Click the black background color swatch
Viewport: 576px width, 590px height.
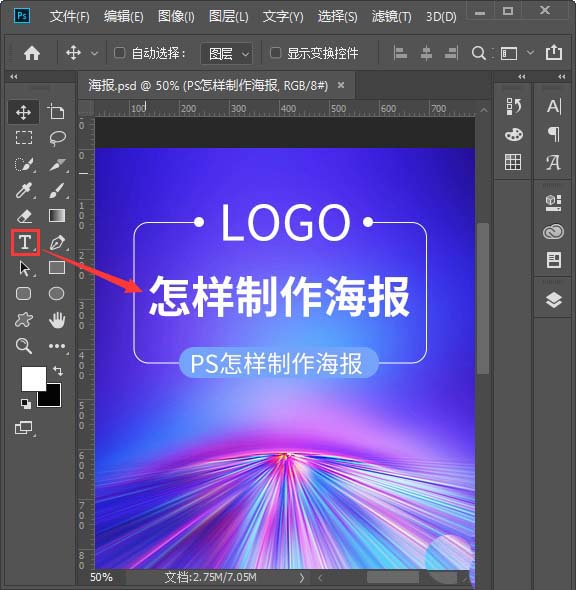coord(53,398)
